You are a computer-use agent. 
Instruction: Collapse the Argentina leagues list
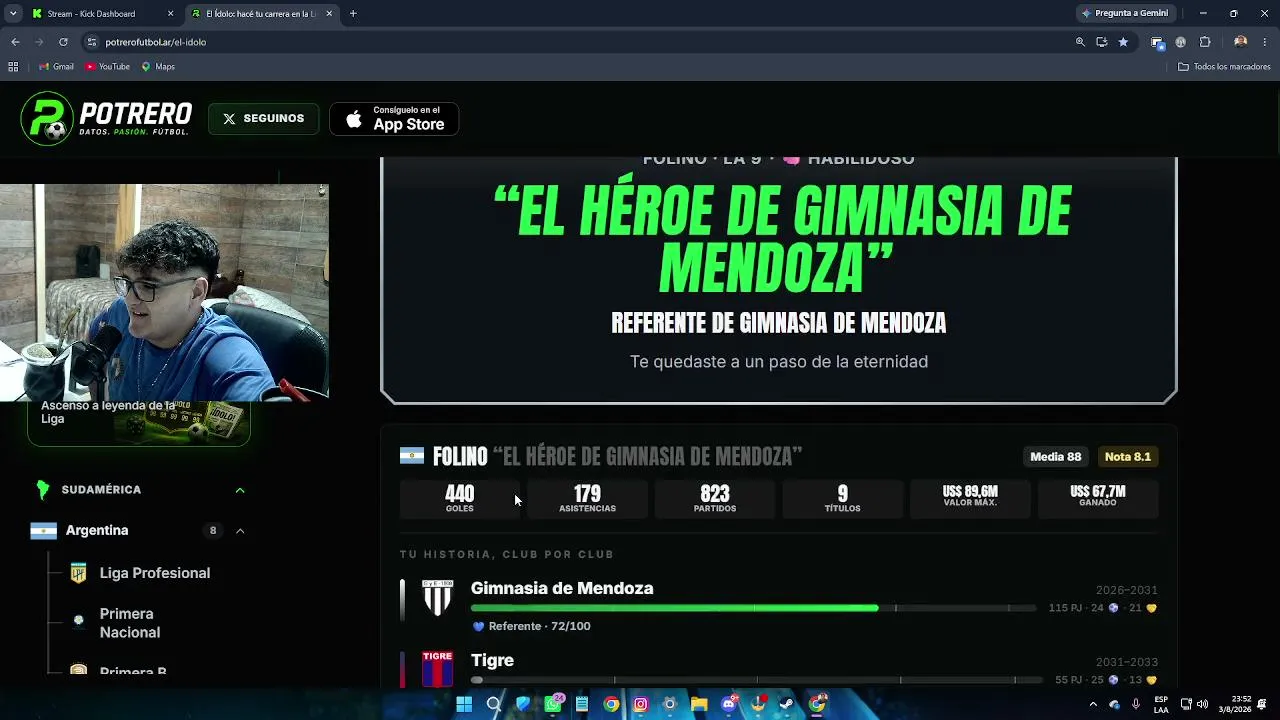240,531
